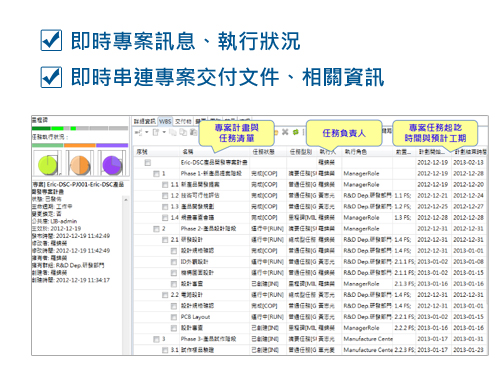
Task: Click the gray X delete icon in toolbar
Action: pyautogui.click(x=285, y=132)
